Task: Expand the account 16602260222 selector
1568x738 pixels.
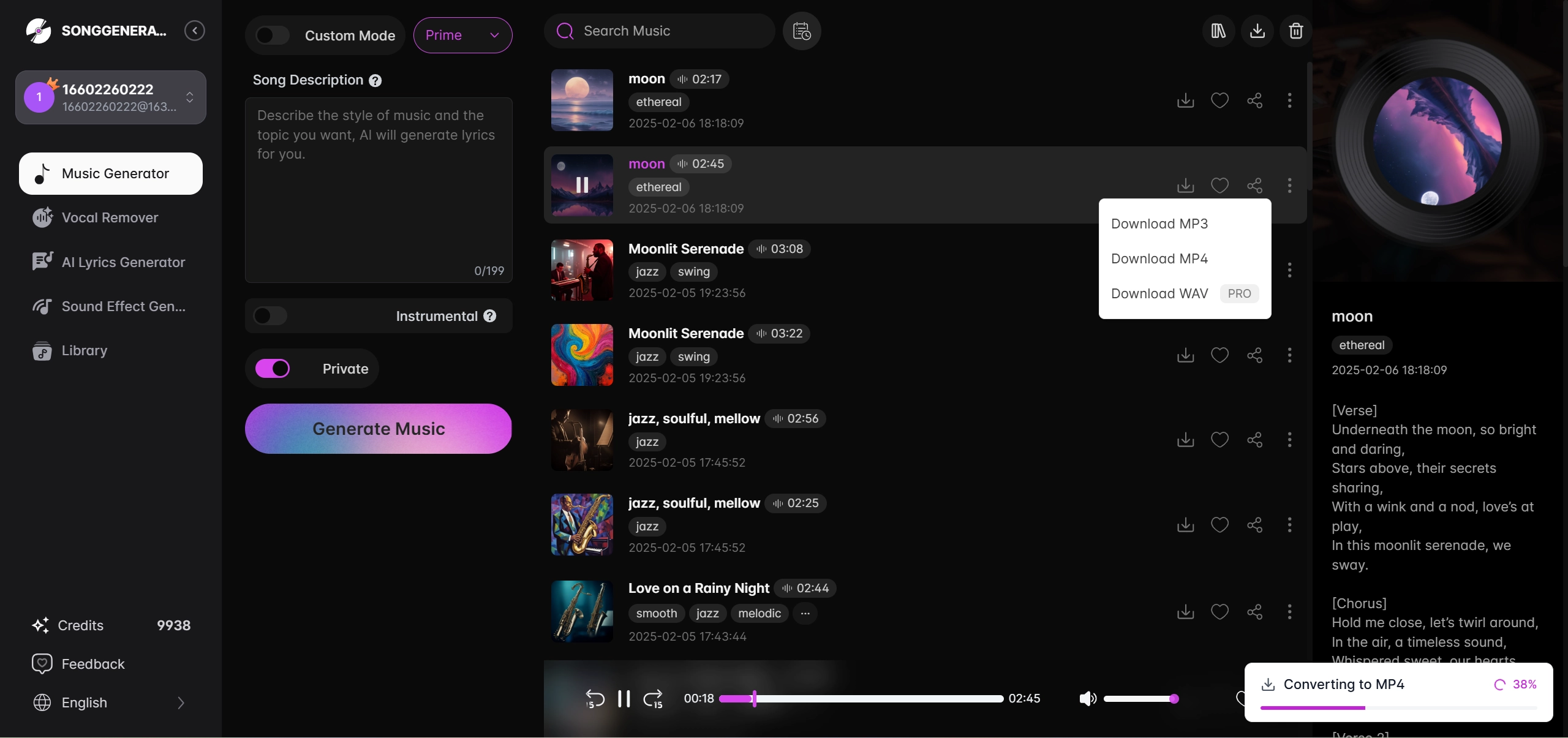Action: click(x=190, y=97)
